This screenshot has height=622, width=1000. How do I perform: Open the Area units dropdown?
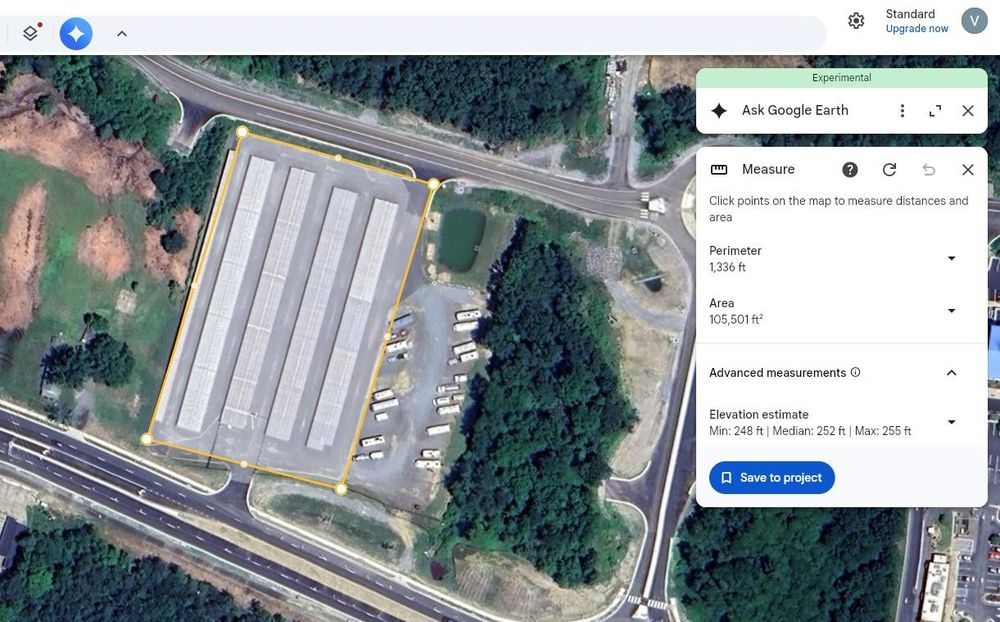[951, 311]
